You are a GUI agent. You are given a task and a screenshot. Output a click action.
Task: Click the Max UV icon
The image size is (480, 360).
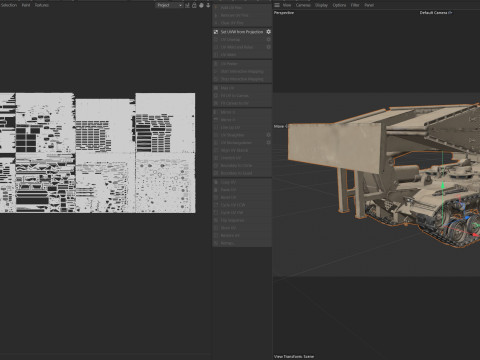click(216, 88)
